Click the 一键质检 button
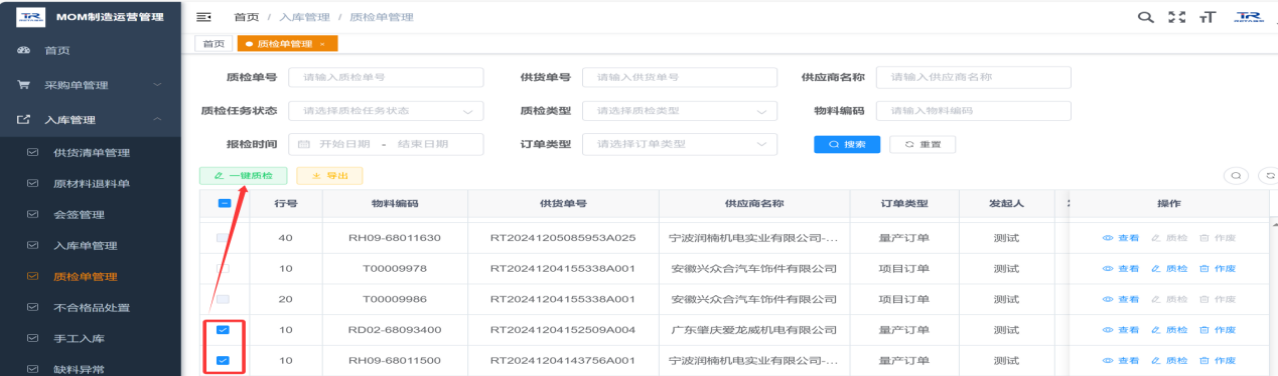 pyautogui.click(x=244, y=175)
